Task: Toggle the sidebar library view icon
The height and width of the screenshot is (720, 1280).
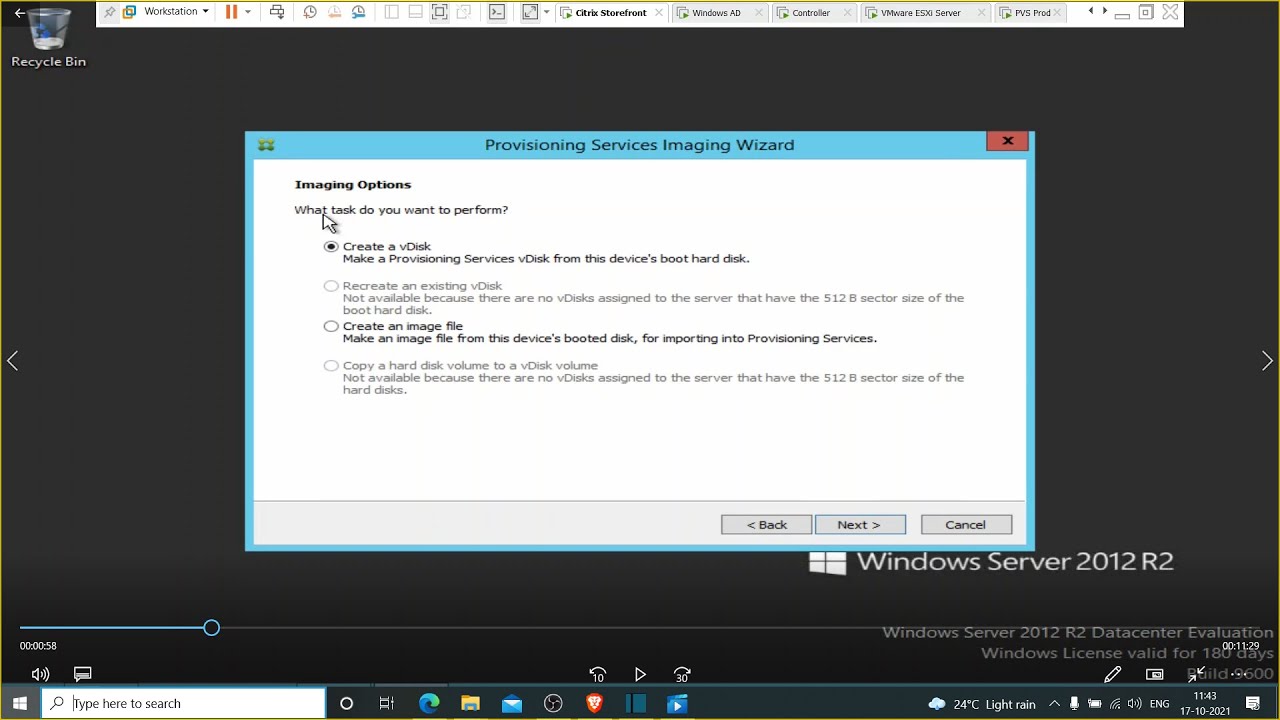Action: 391,12
